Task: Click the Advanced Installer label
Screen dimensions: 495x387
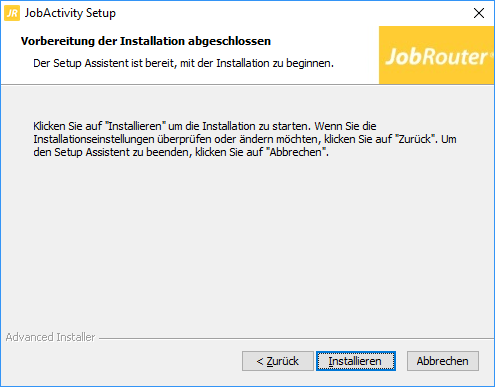Action: click(x=50, y=337)
